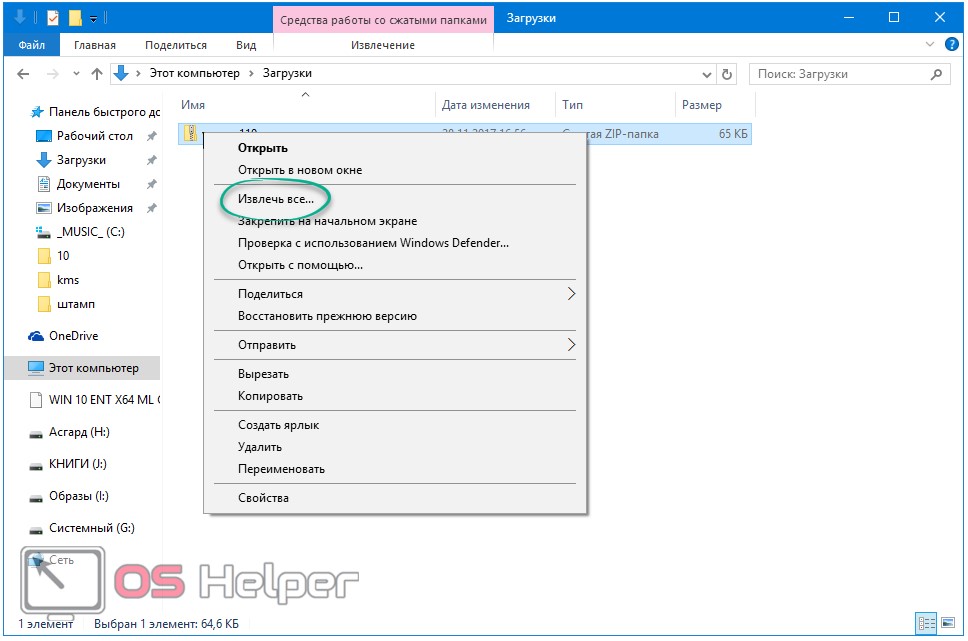The width and height of the screenshot is (968, 641).
Task: Click the Поиск: Загрузки search field
Action: [840, 74]
